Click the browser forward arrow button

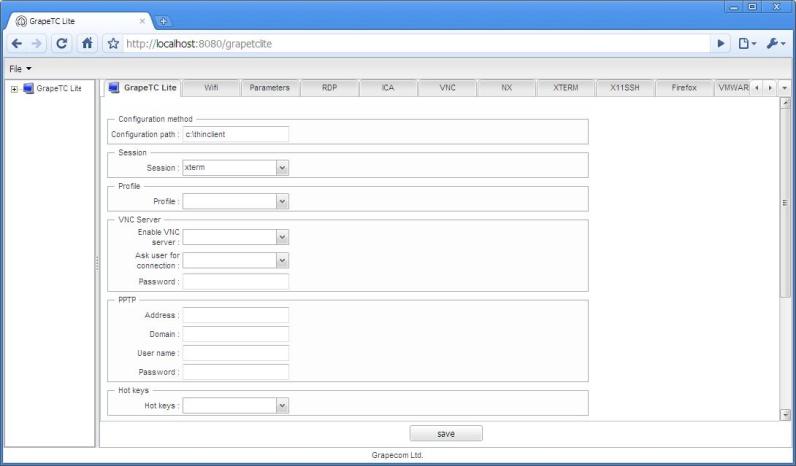tap(40, 44)
